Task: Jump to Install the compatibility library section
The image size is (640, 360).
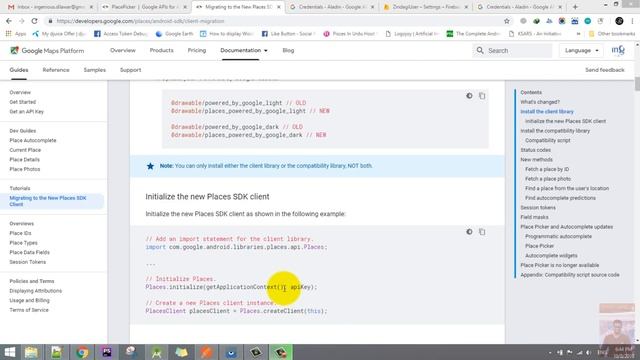Action: pos(555,131)
